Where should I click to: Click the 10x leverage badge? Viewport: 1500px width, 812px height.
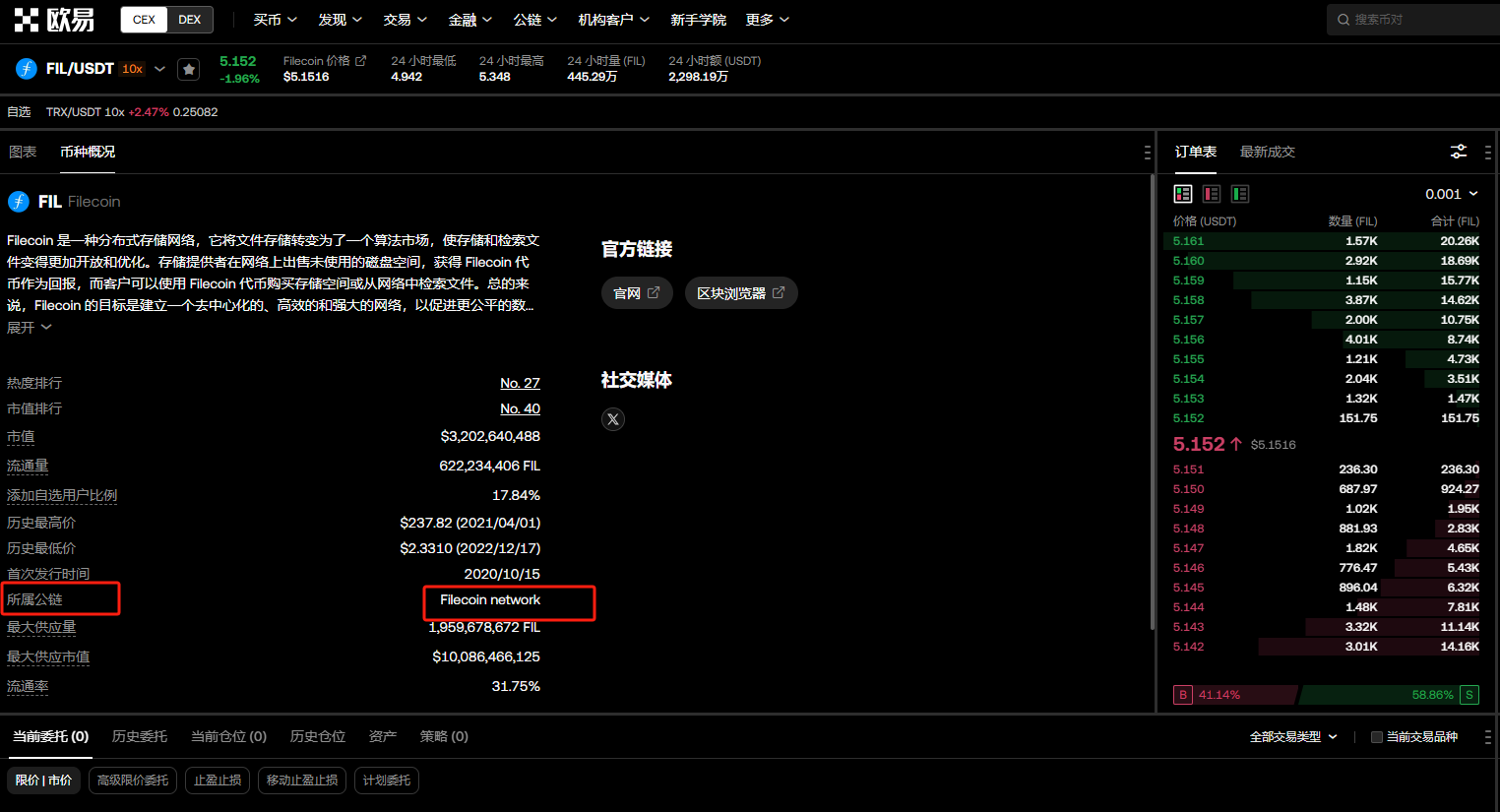(133, 69)
